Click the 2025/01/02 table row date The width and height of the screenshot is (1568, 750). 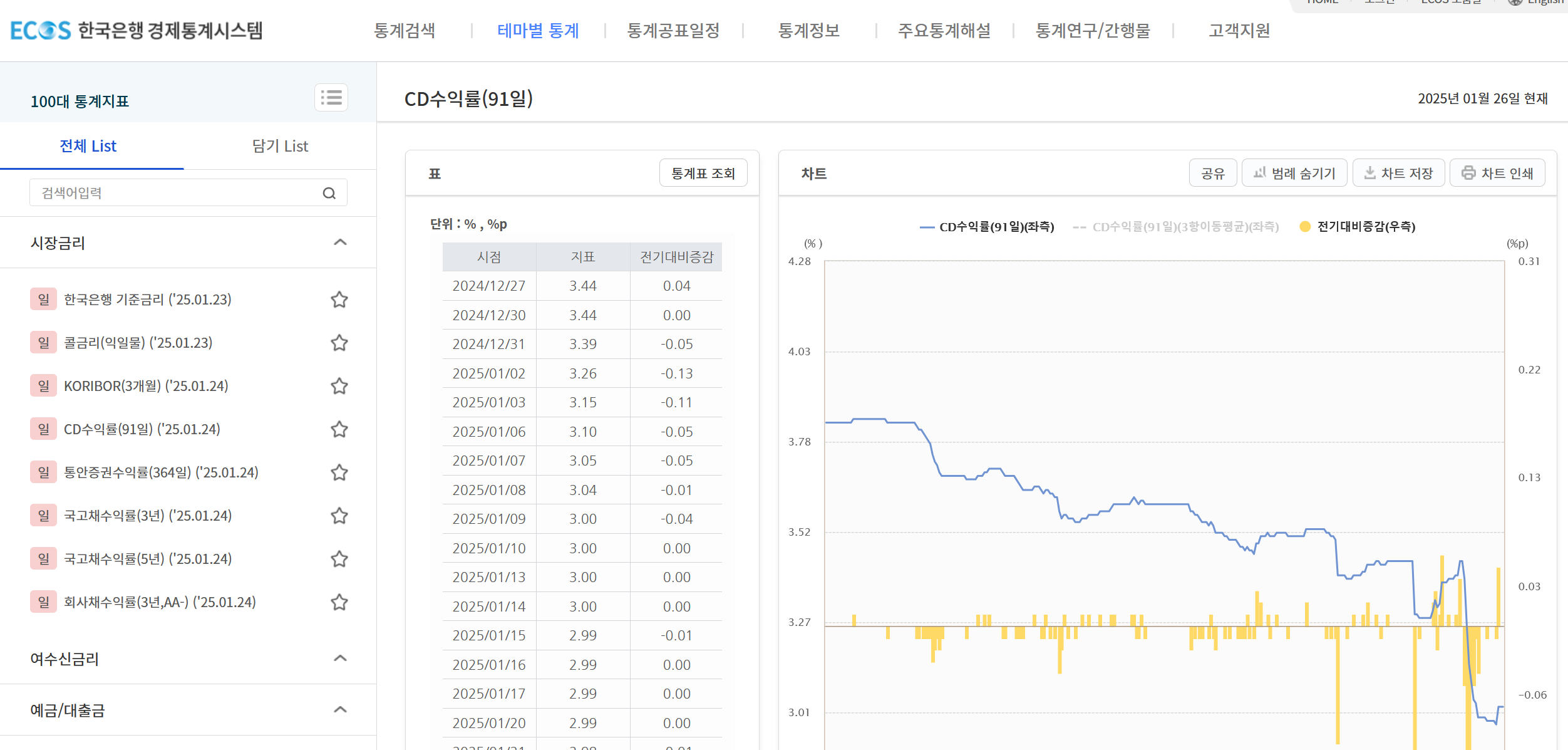click(x=489, y=373)
